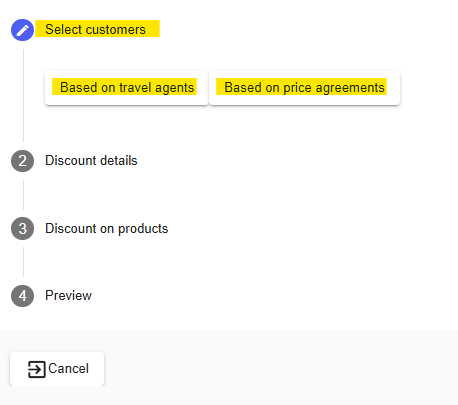Open step 4 via its number circle
The image size is (458, 405).
click(x=22, y=296)
